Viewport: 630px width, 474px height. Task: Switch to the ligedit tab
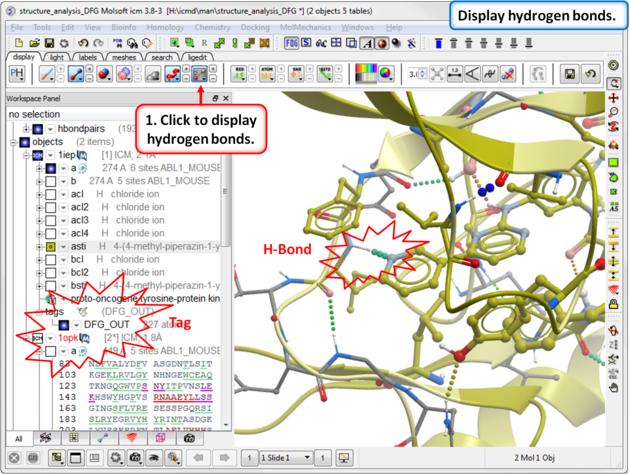196,57
